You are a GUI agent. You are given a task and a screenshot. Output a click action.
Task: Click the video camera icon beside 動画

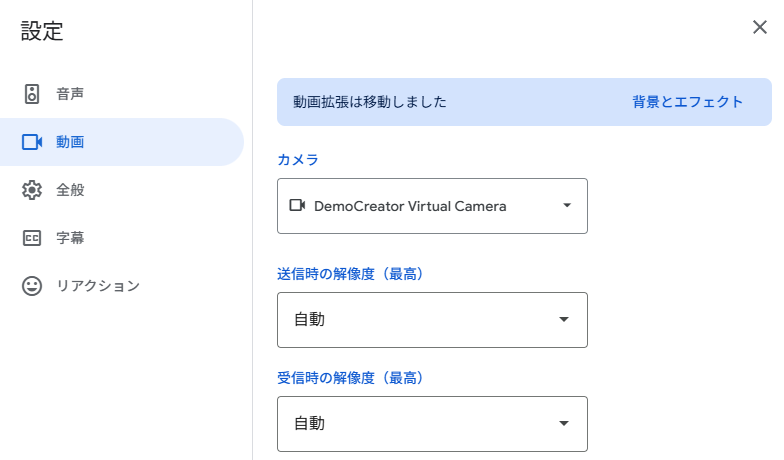point(32,142)
